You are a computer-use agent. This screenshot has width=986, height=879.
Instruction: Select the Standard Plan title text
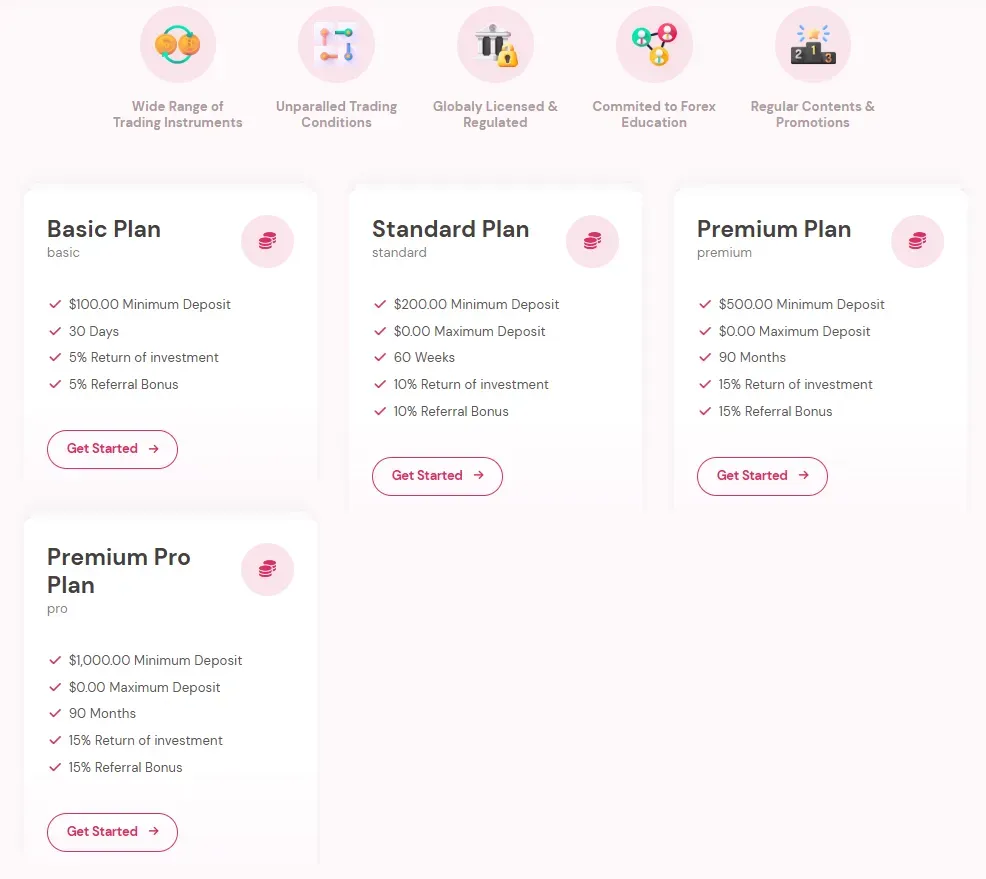tap(450, 229)
